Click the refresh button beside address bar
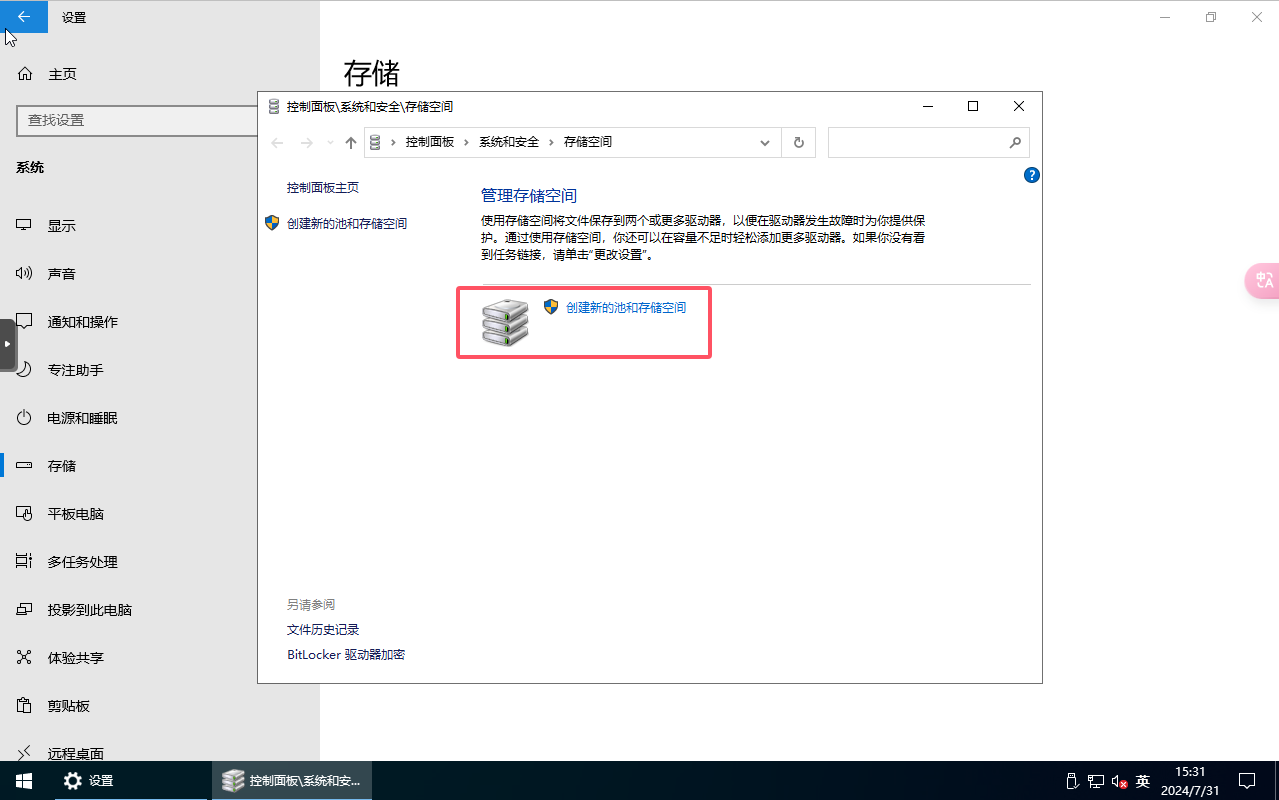The image size is (1279, 800). (x=798, y=142)
